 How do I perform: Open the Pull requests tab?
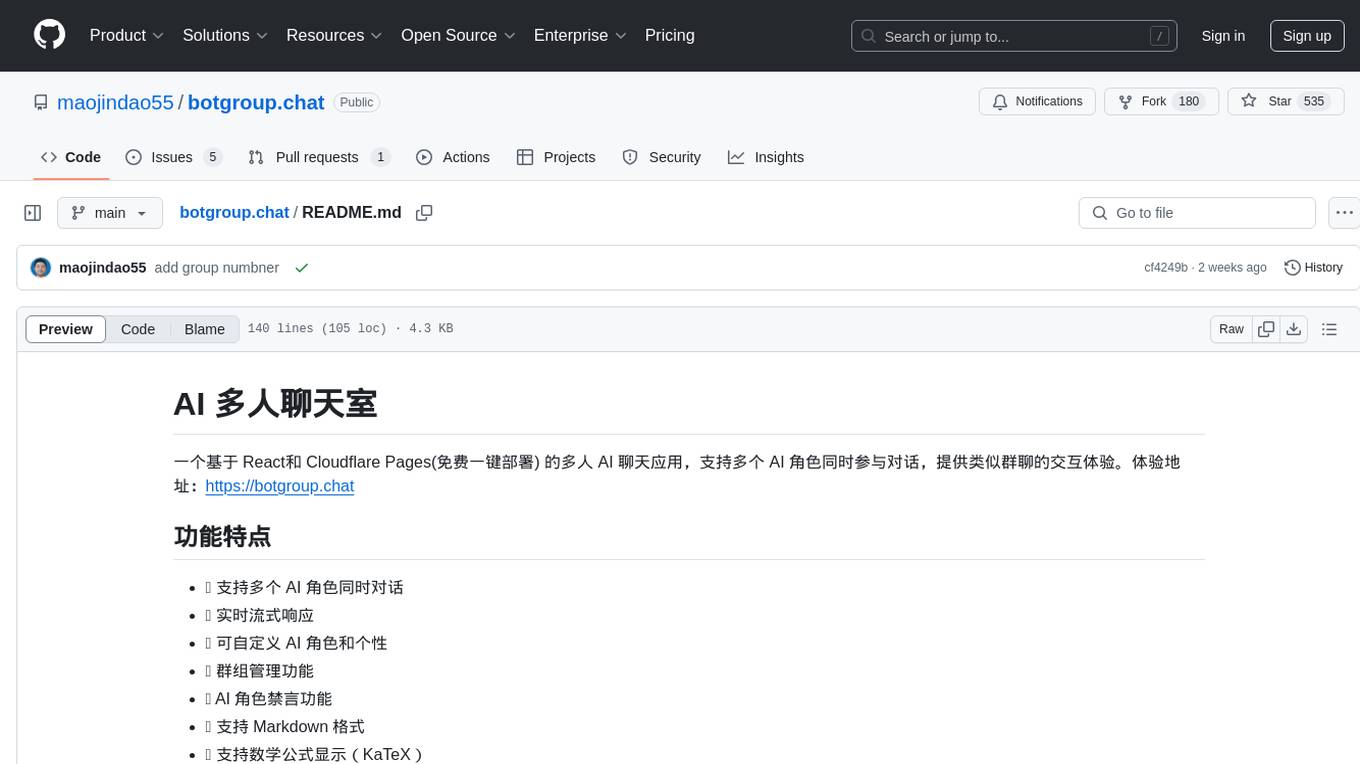click(319, 157)
